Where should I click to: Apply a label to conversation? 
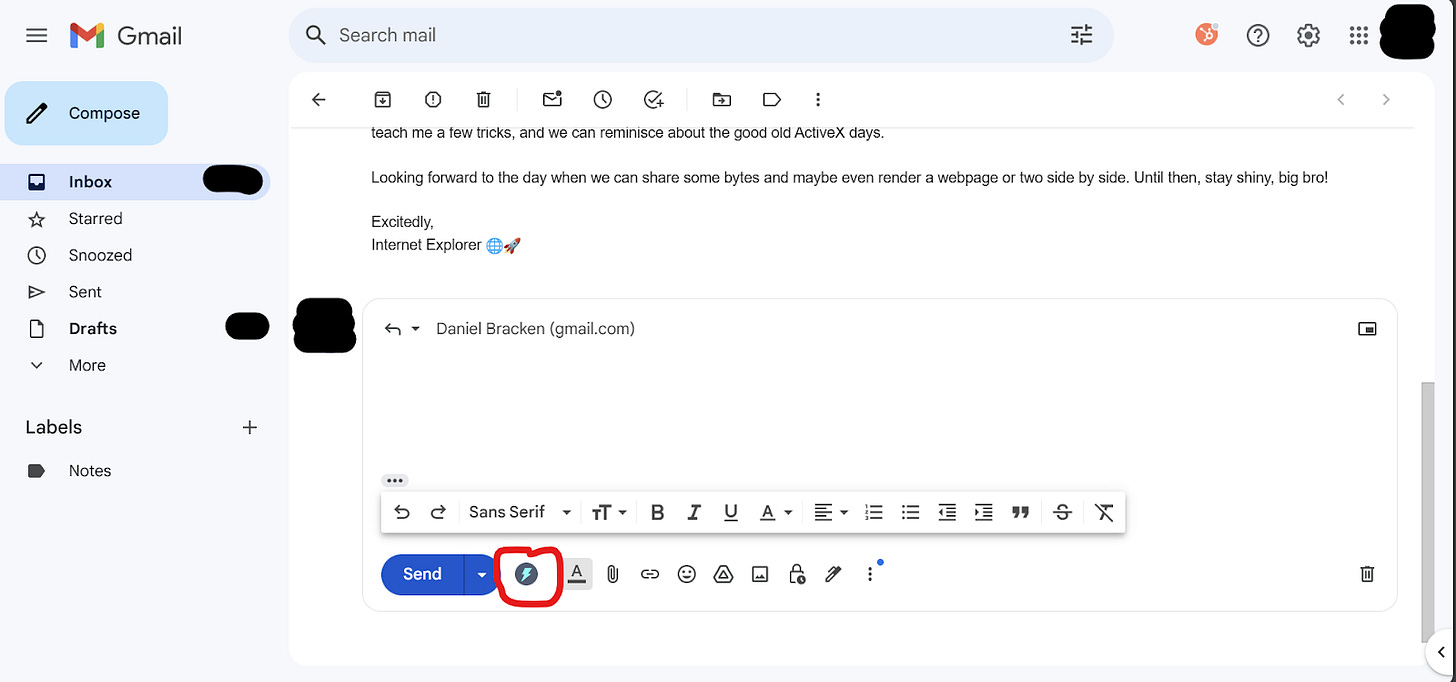(771, 99)
